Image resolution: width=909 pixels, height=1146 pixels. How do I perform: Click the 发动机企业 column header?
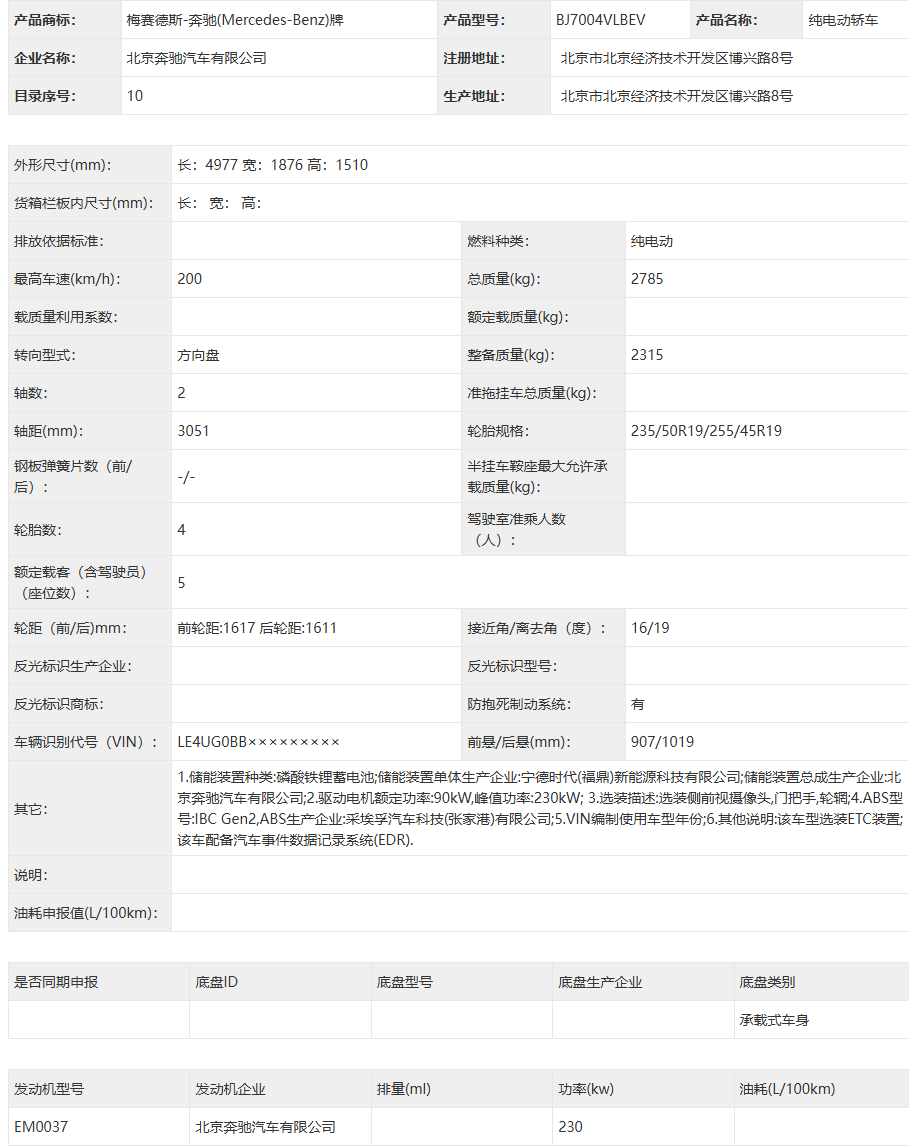click(x=230, y=1088)
